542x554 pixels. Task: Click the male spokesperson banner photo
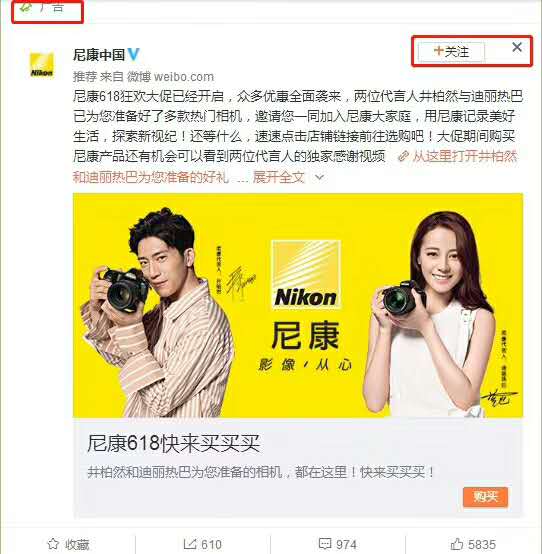point(155,313)
